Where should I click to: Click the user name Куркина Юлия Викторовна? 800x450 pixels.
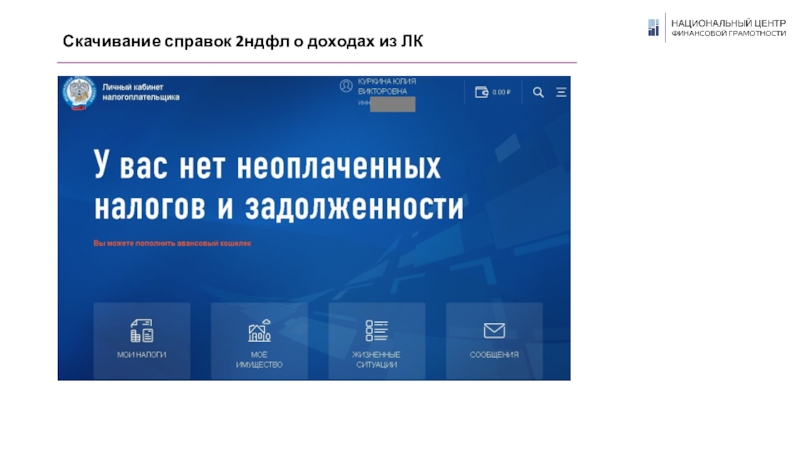click(x=388, y=86)
